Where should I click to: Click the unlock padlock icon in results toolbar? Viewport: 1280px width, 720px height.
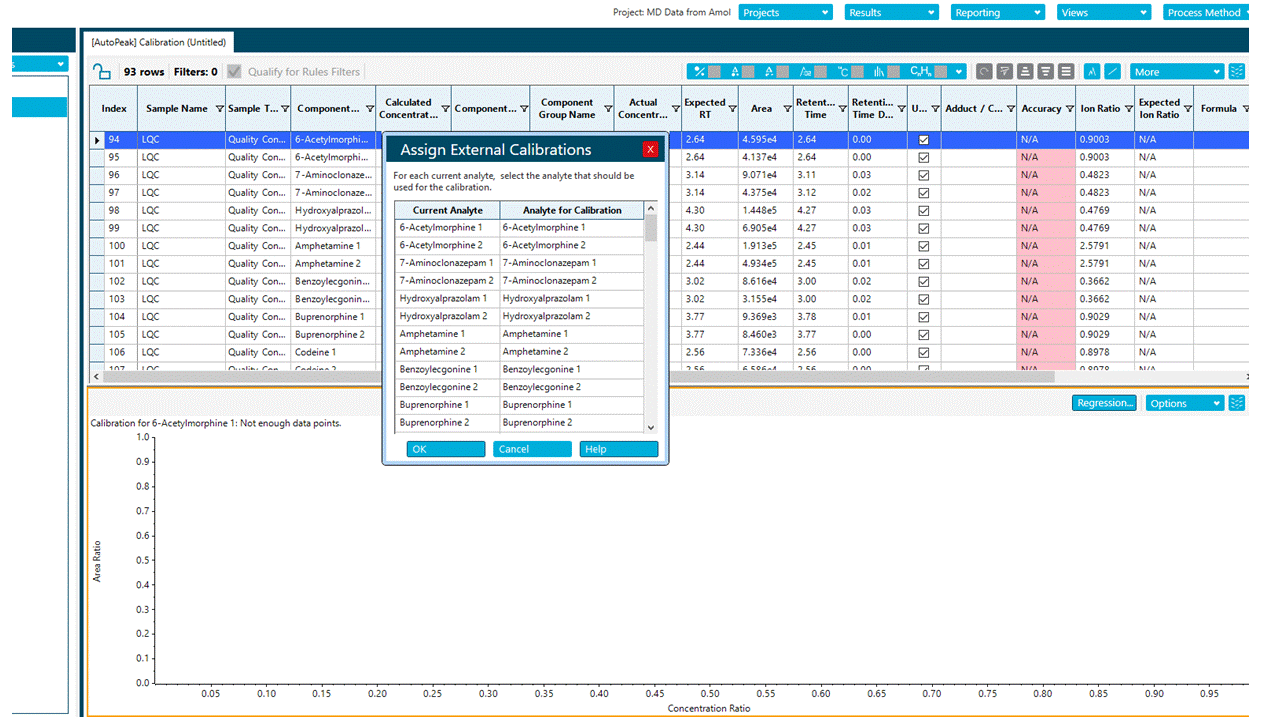coord(101,72)
